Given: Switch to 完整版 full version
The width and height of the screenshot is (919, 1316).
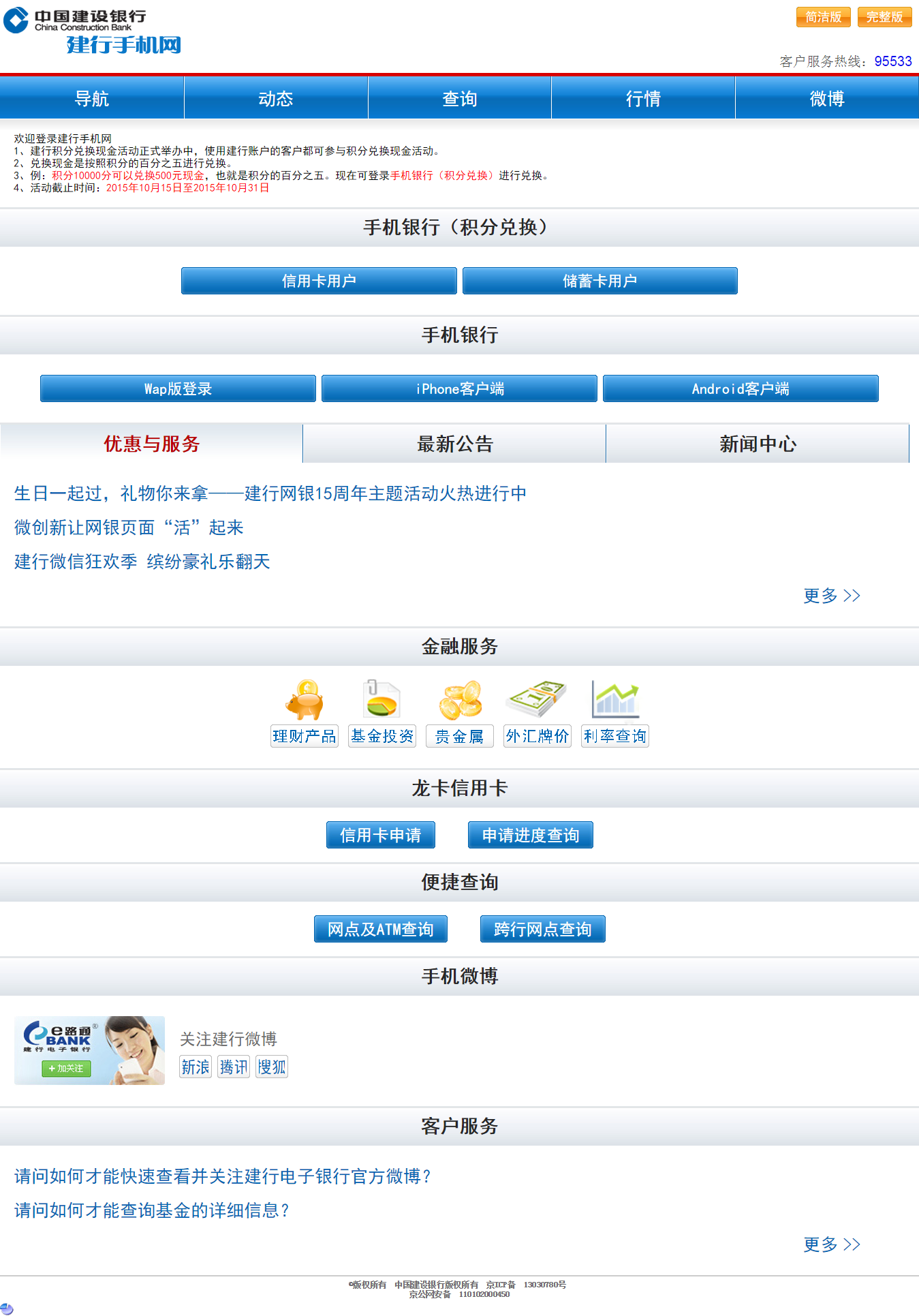Looking at the screenshot, I should click(x=884, y=17).
